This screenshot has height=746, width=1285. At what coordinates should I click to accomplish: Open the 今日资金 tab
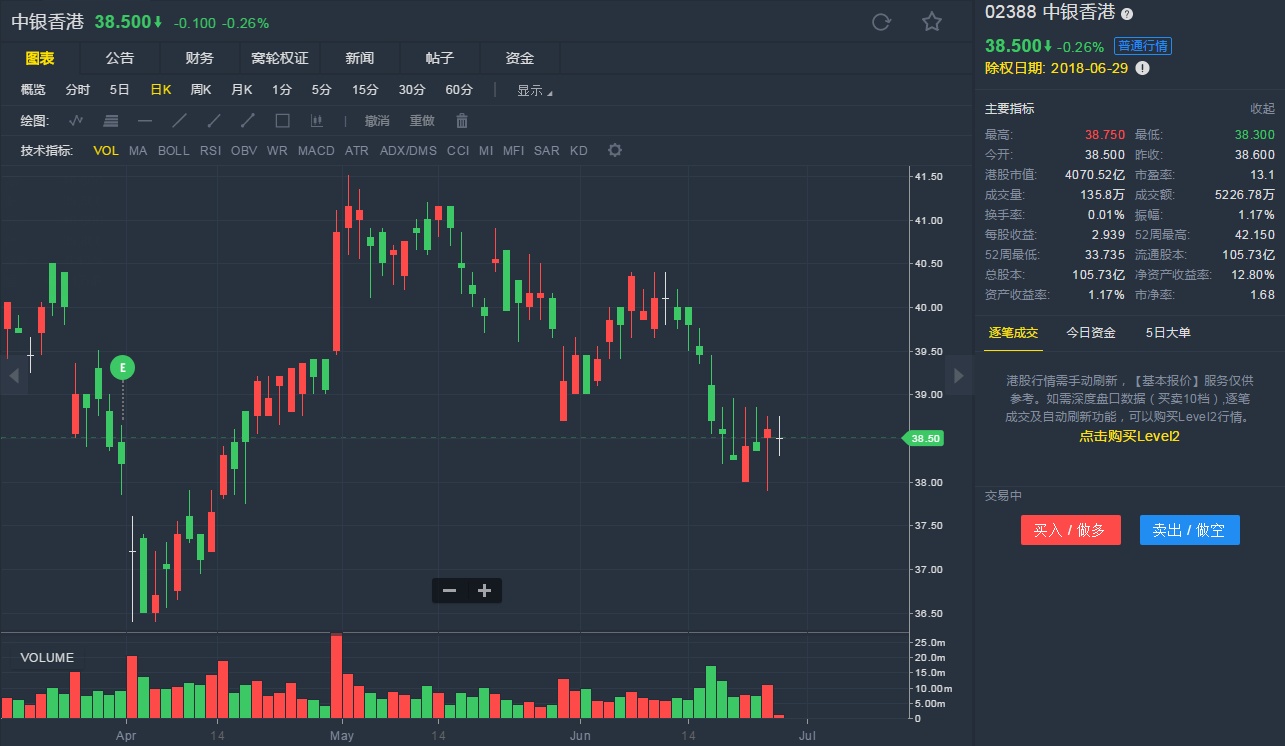[x=1091, y=333]
